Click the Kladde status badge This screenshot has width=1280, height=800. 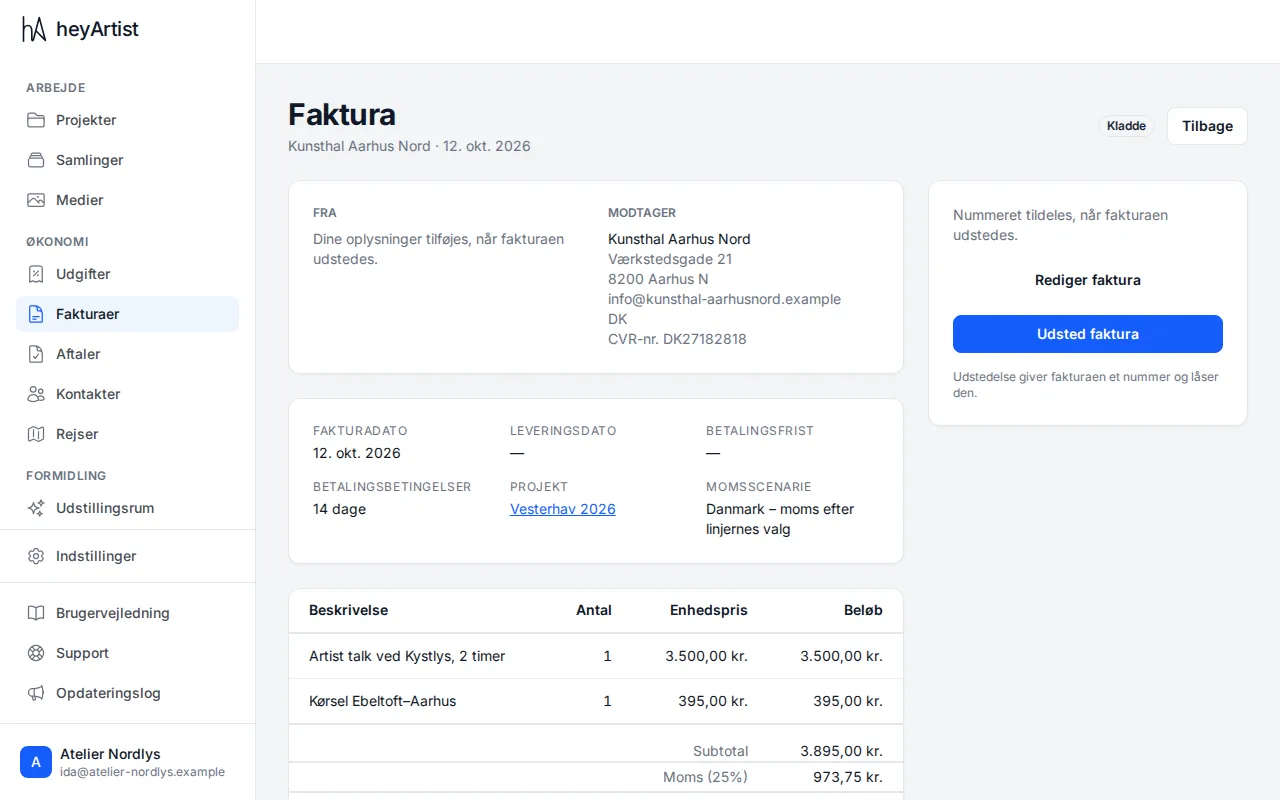click(x=1126, y=126)
